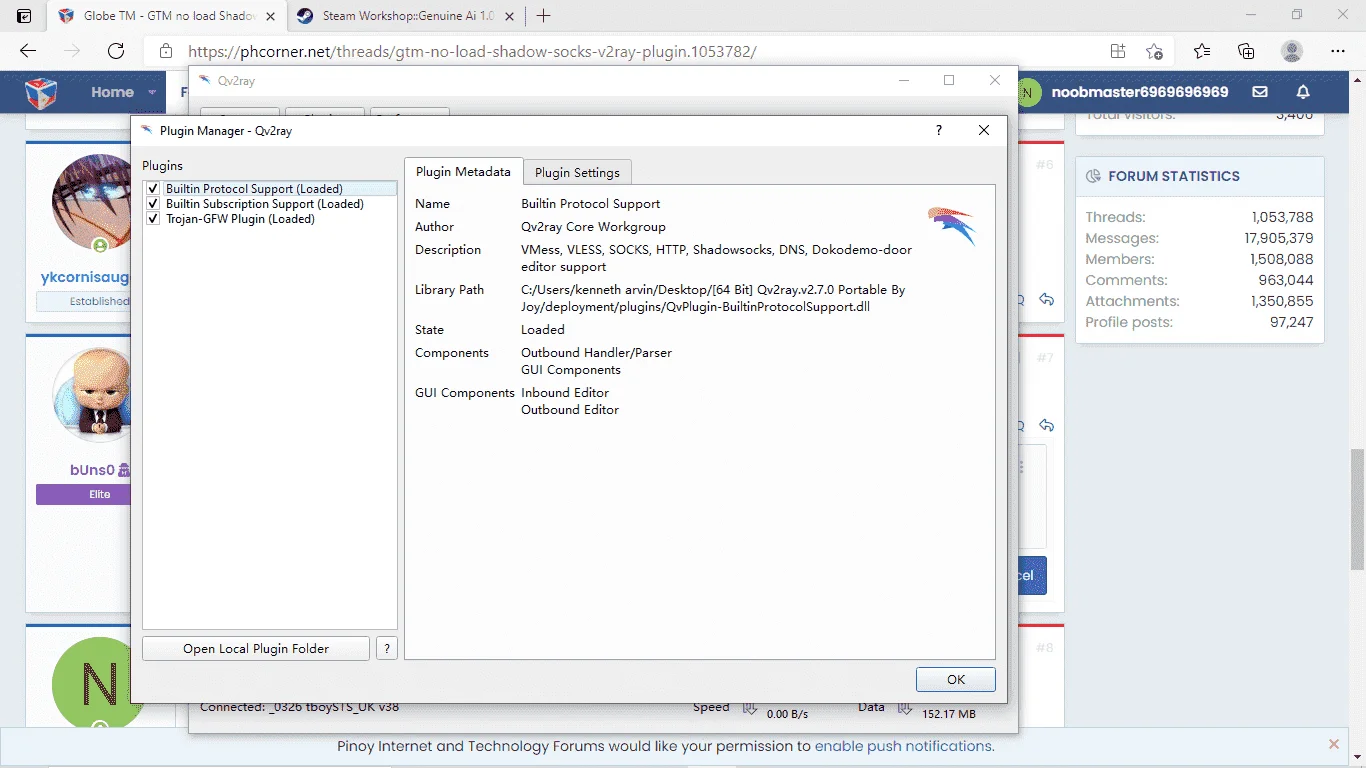Click the app available icon in address bar
1366x768 pixels.
click(1118, 51)
